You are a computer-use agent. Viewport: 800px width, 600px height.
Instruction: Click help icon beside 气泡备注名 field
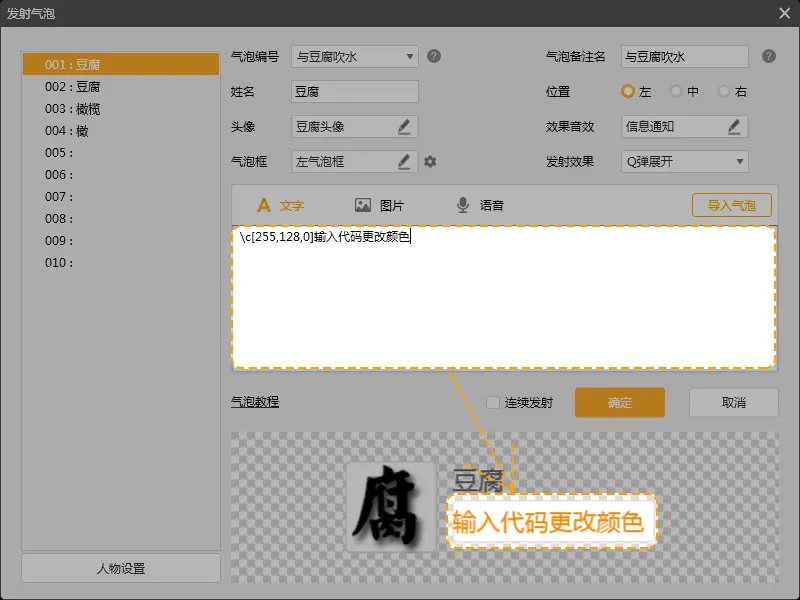pos(768,56)
